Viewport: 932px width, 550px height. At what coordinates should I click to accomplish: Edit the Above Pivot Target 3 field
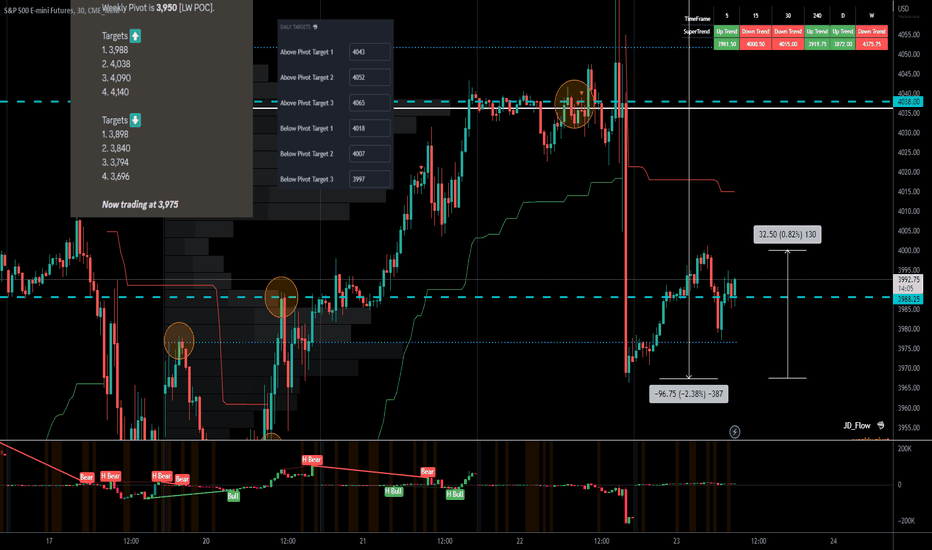[x=370, y=103]
